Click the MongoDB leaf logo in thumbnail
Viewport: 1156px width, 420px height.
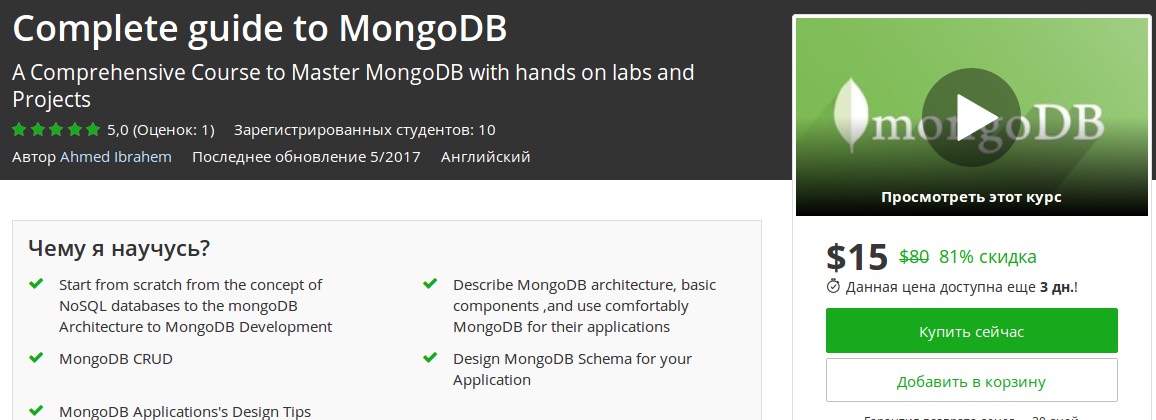point(849,115)
